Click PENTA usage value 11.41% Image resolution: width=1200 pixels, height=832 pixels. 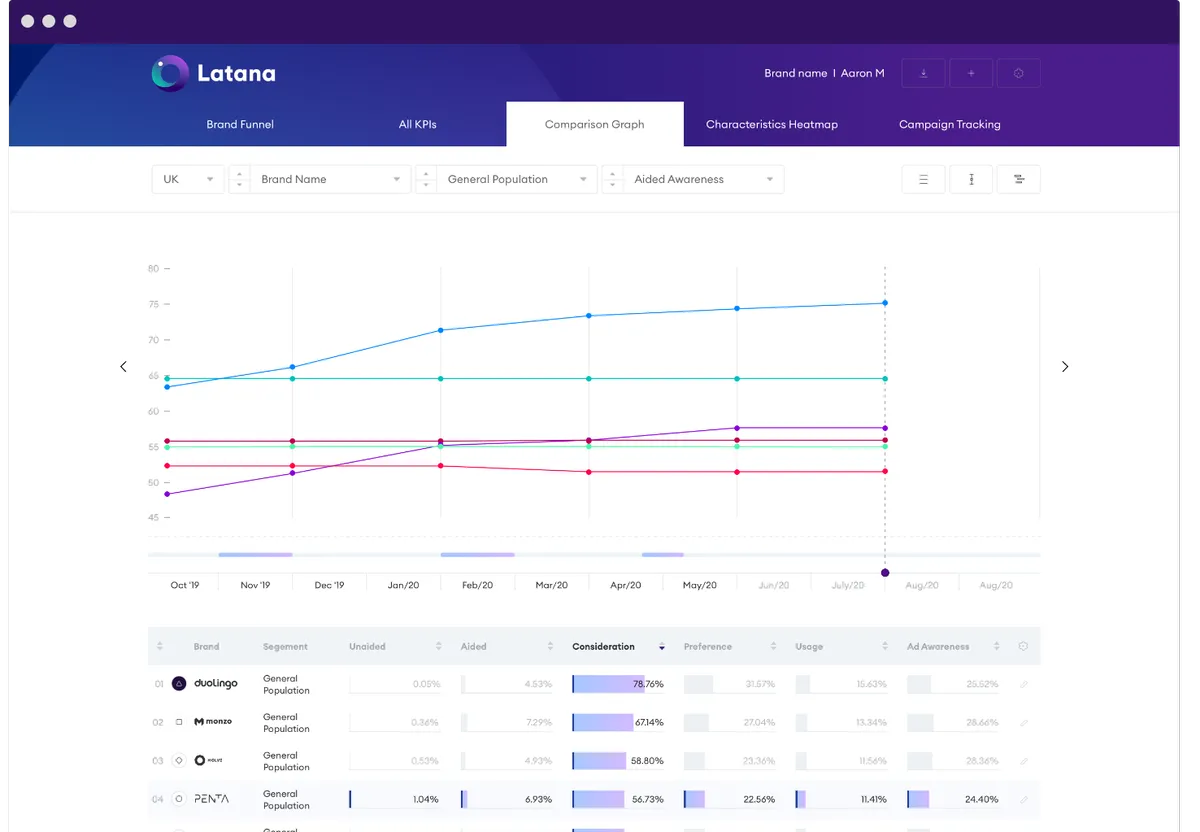872,799
